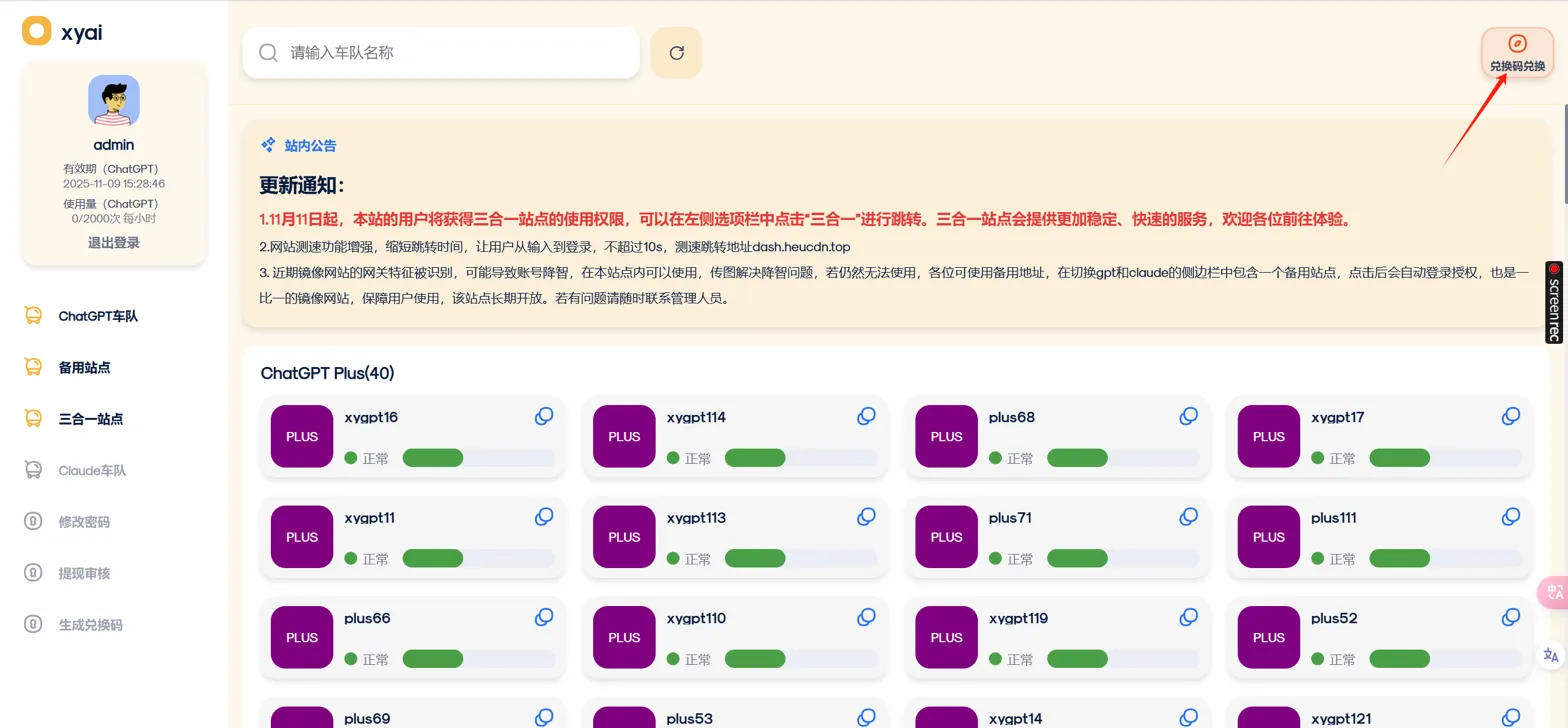This screenshot has height=728, width=1568.
Task: Open 生成兑换码 in the sidebar
Action: [91, 625]
